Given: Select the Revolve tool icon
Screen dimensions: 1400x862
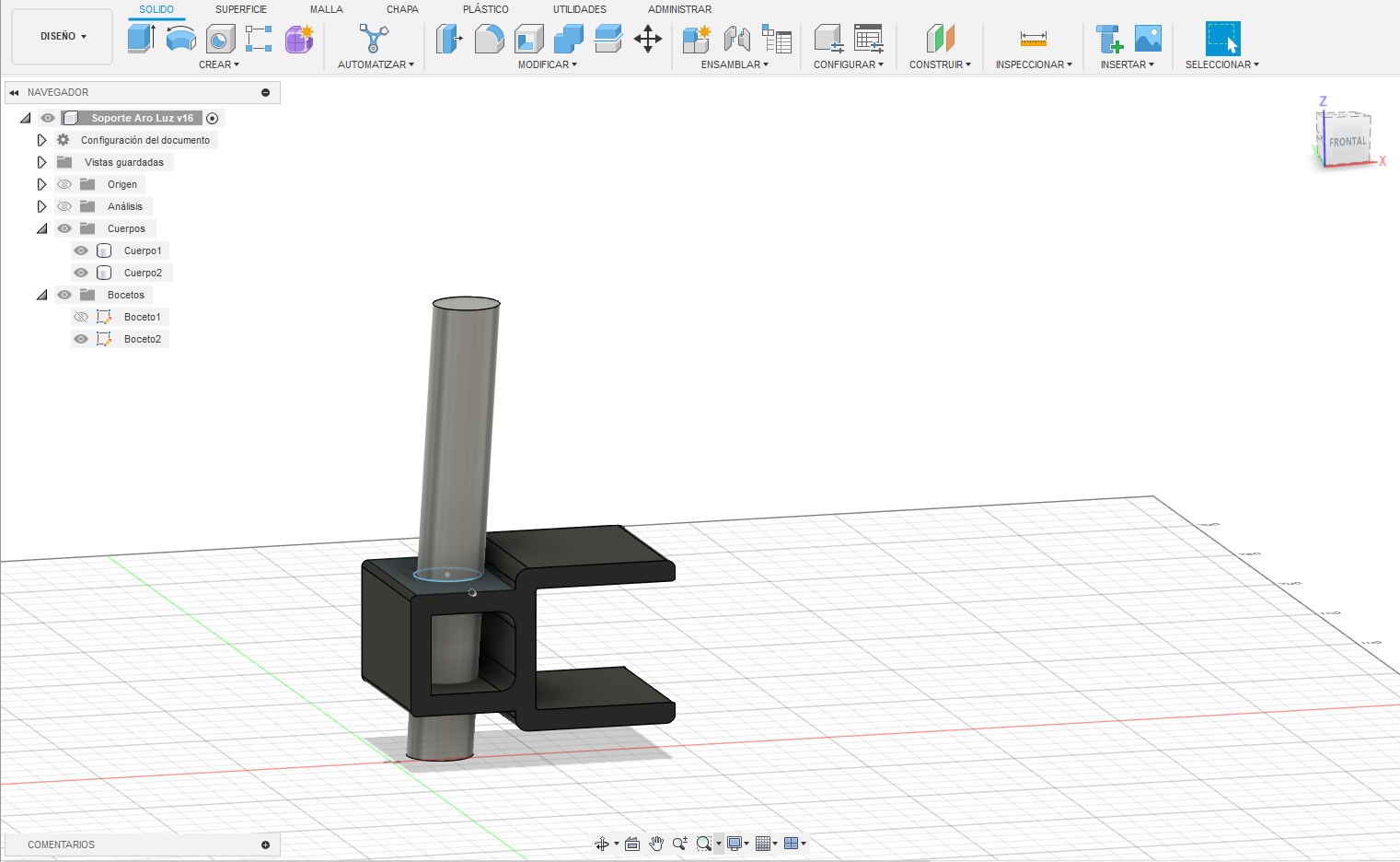Looking at the screenshot, I should click(181, 39).
